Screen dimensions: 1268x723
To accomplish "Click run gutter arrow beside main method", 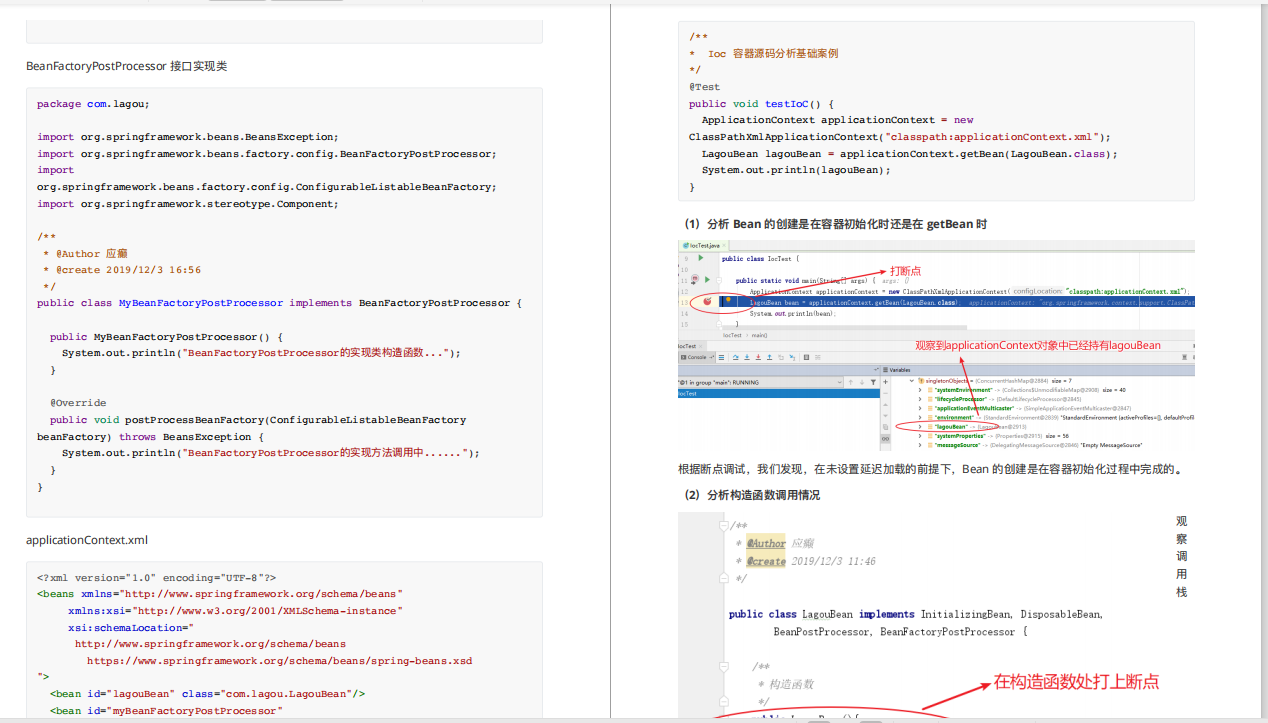I will click(707, 280).
